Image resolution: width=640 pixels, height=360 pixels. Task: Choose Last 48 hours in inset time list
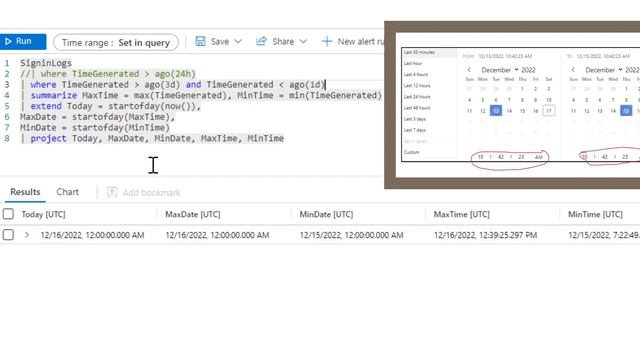pos(417,108)
